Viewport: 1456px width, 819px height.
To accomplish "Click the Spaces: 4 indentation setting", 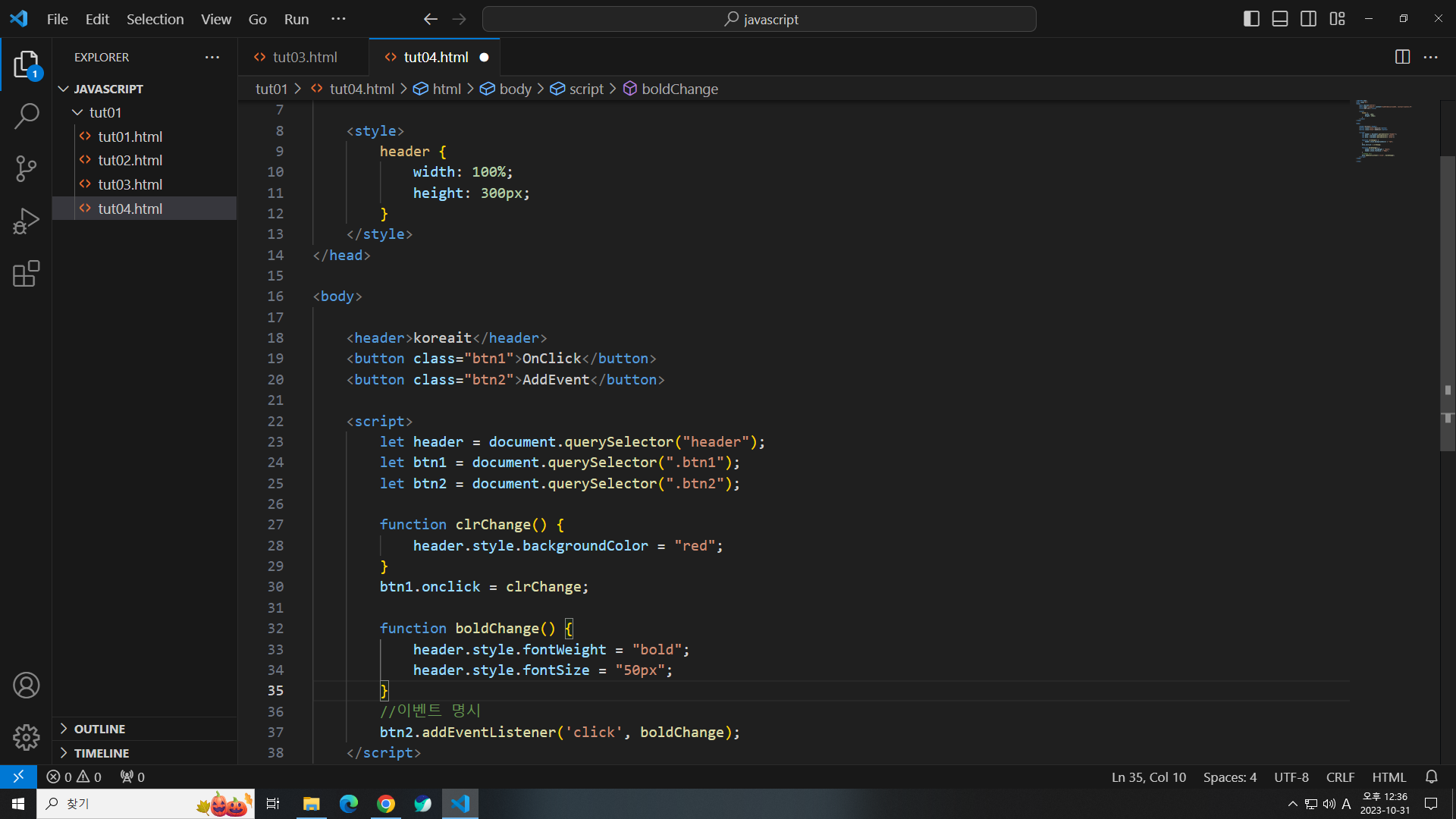I will click(x=1229, y=777).
